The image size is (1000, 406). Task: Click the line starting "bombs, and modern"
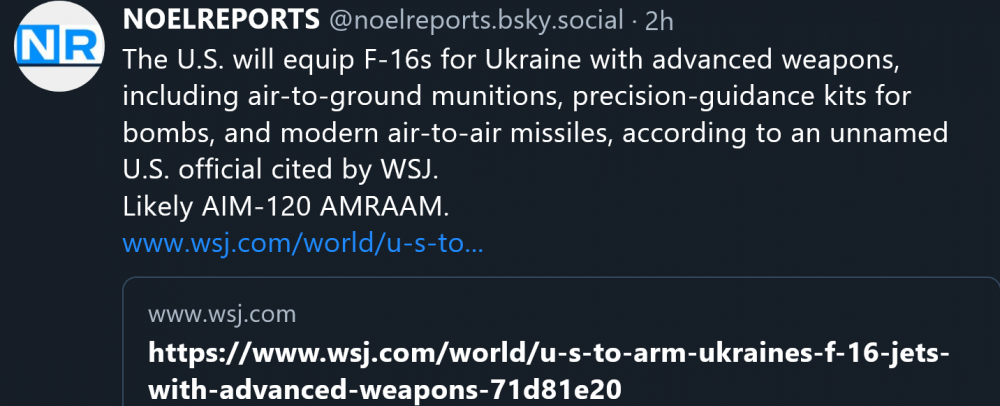pos(534,132)
